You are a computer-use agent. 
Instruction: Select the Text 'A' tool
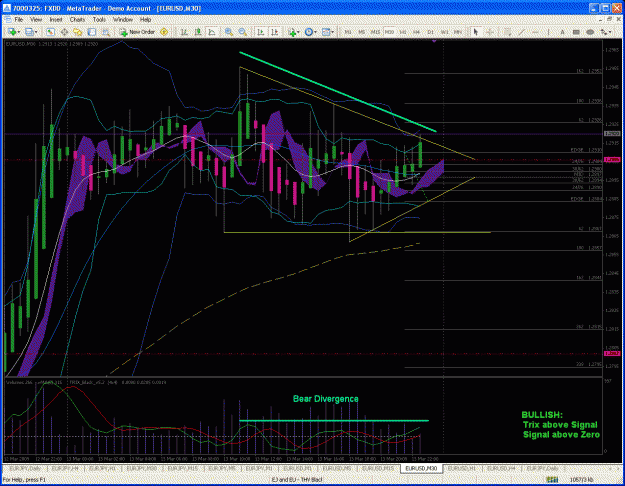click(x=562, y=32)
